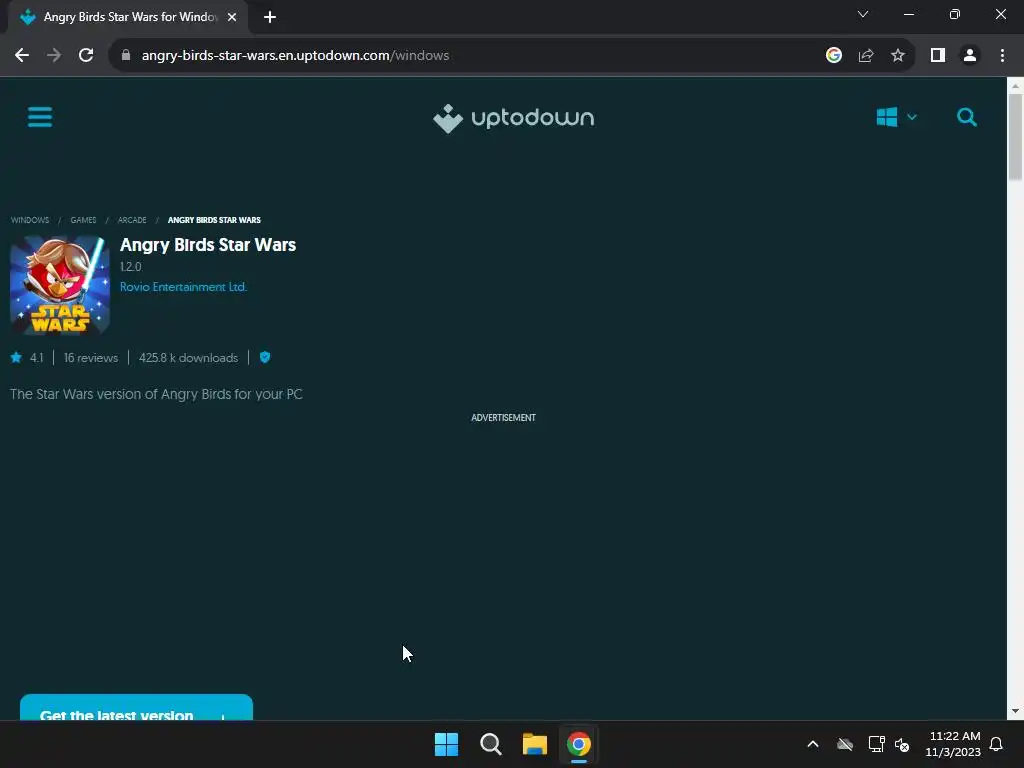Click the muted volume tray icon

[902, 744]
